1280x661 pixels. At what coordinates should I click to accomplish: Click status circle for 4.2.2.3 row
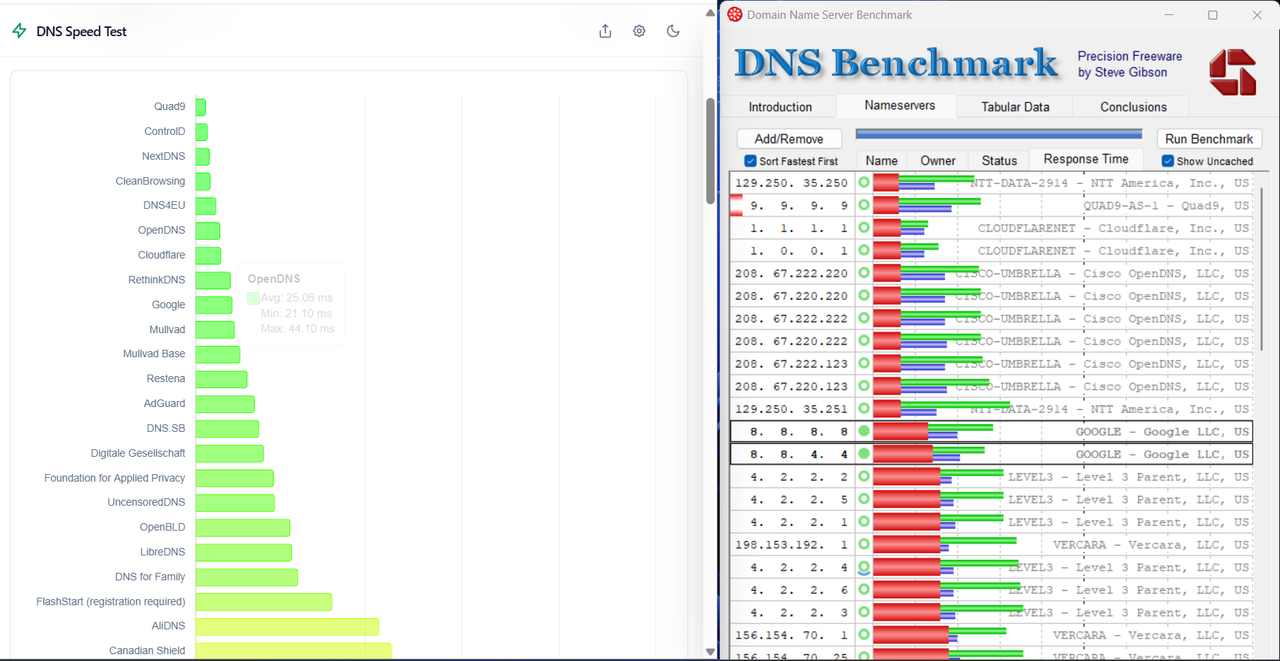864,612
